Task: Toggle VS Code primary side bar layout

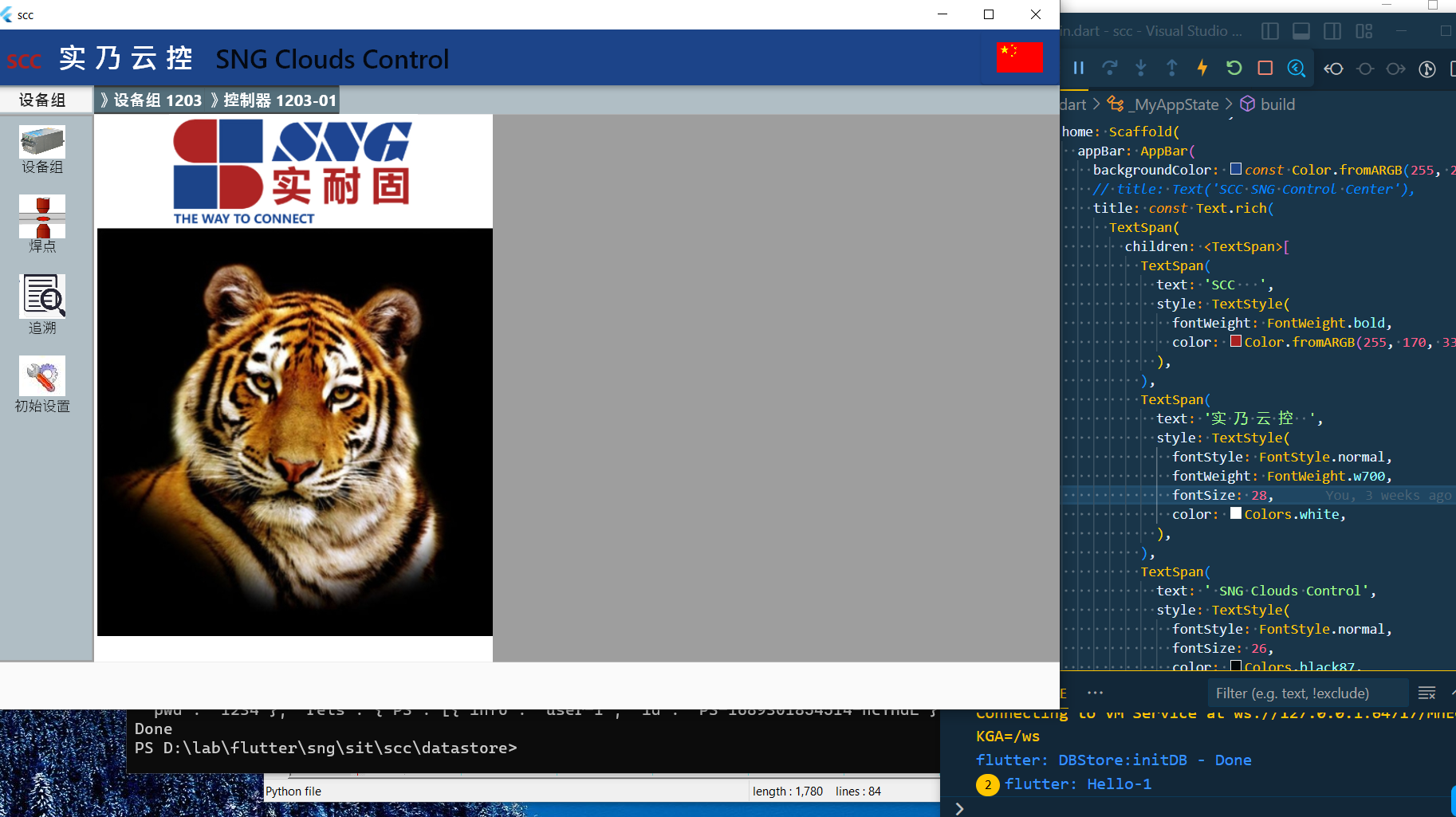Action: click(1270, 31)
